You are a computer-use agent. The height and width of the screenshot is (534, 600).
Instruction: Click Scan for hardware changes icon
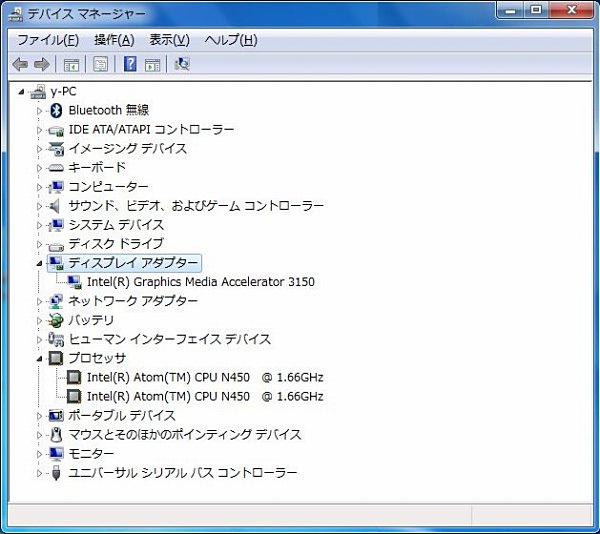[182, 65]
